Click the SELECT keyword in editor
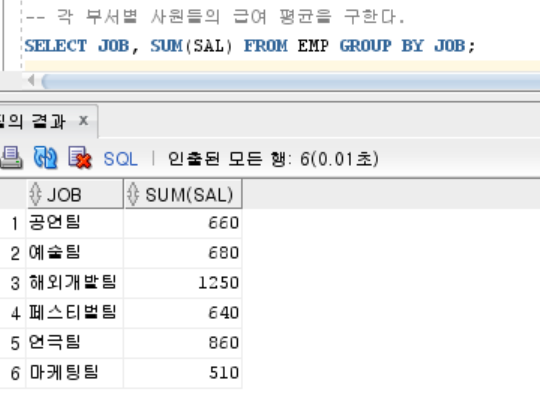The height and width of the screenshot is (399, 540). [56, 46]
